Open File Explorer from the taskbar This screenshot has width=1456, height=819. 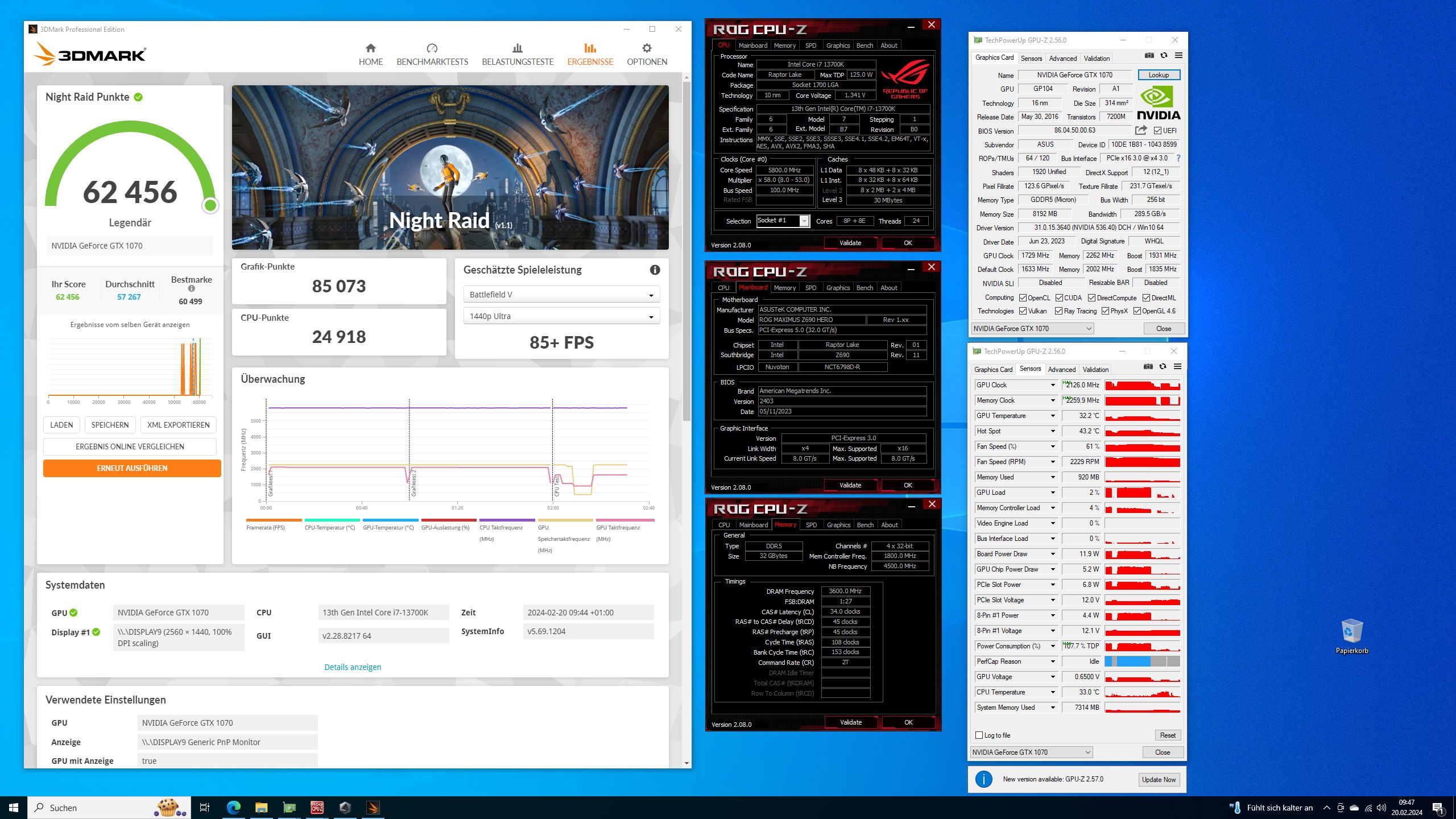click(x=261, y=808)
